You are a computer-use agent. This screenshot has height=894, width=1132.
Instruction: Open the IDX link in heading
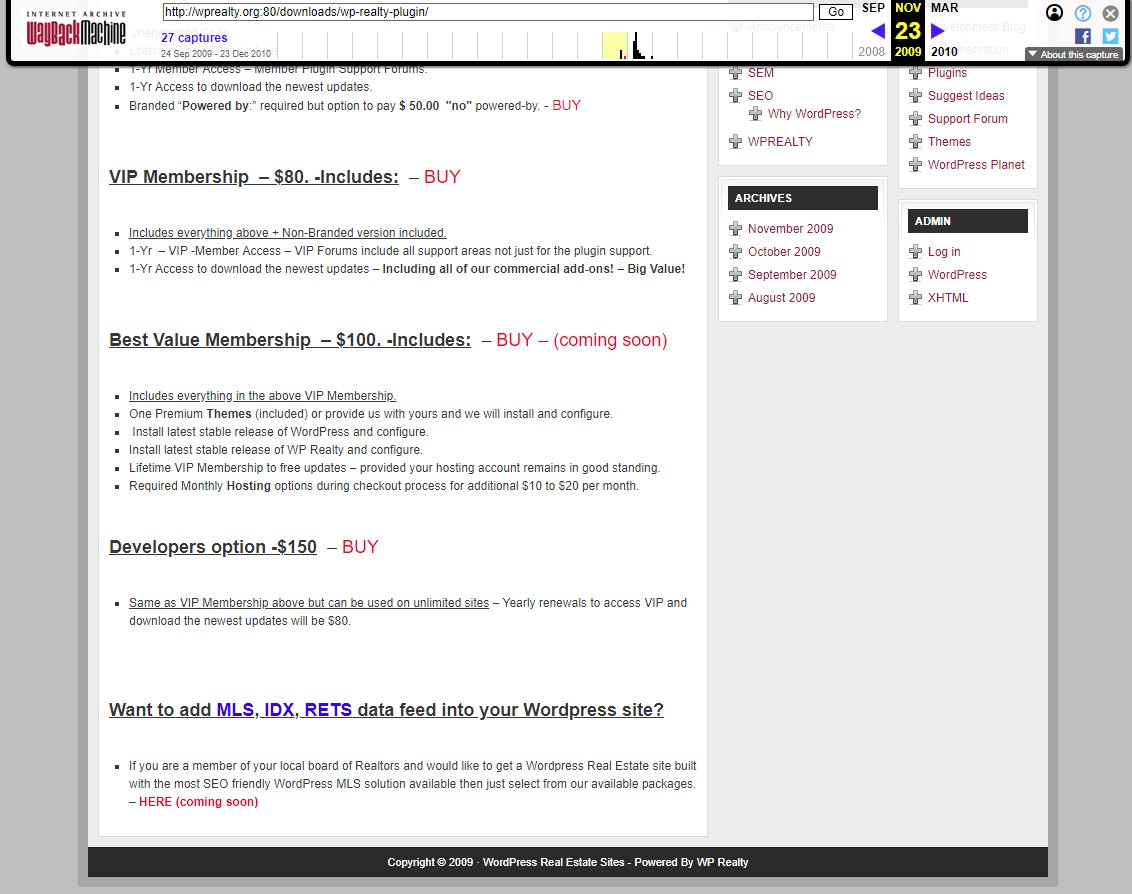(279, 710)
